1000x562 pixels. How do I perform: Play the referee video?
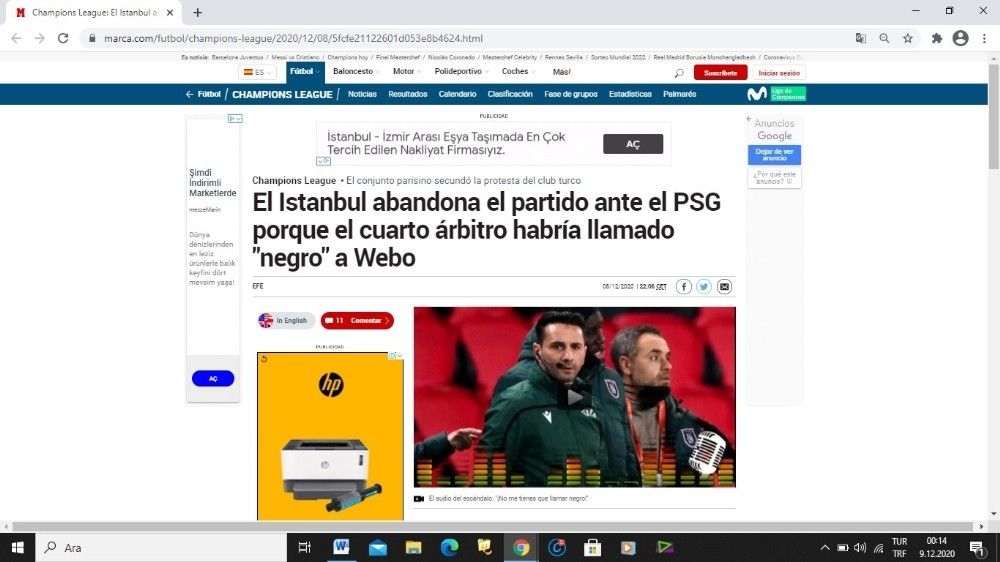click(x=574, y=397)
